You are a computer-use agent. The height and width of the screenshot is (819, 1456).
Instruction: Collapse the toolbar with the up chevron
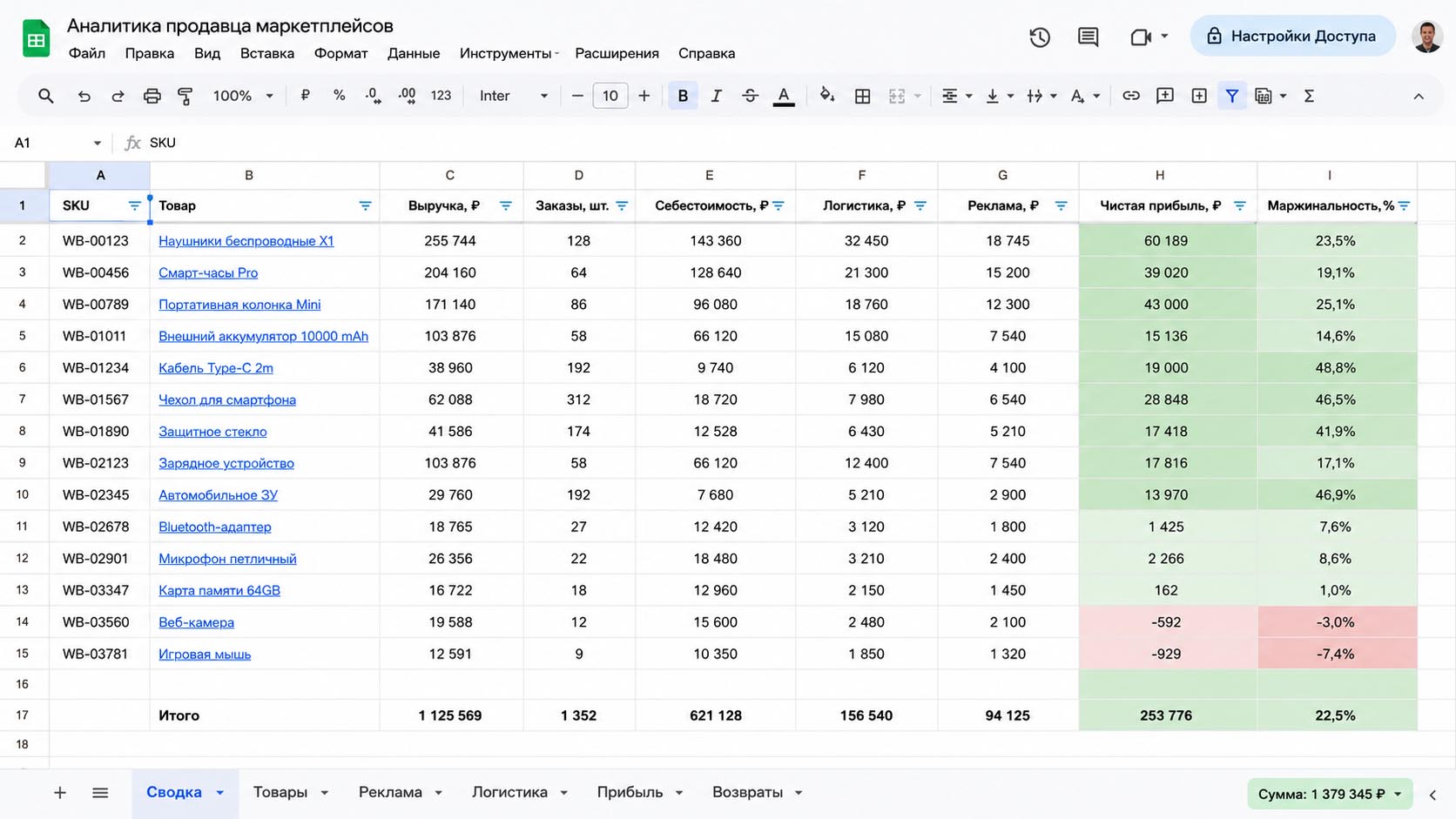pos(1419,97)
